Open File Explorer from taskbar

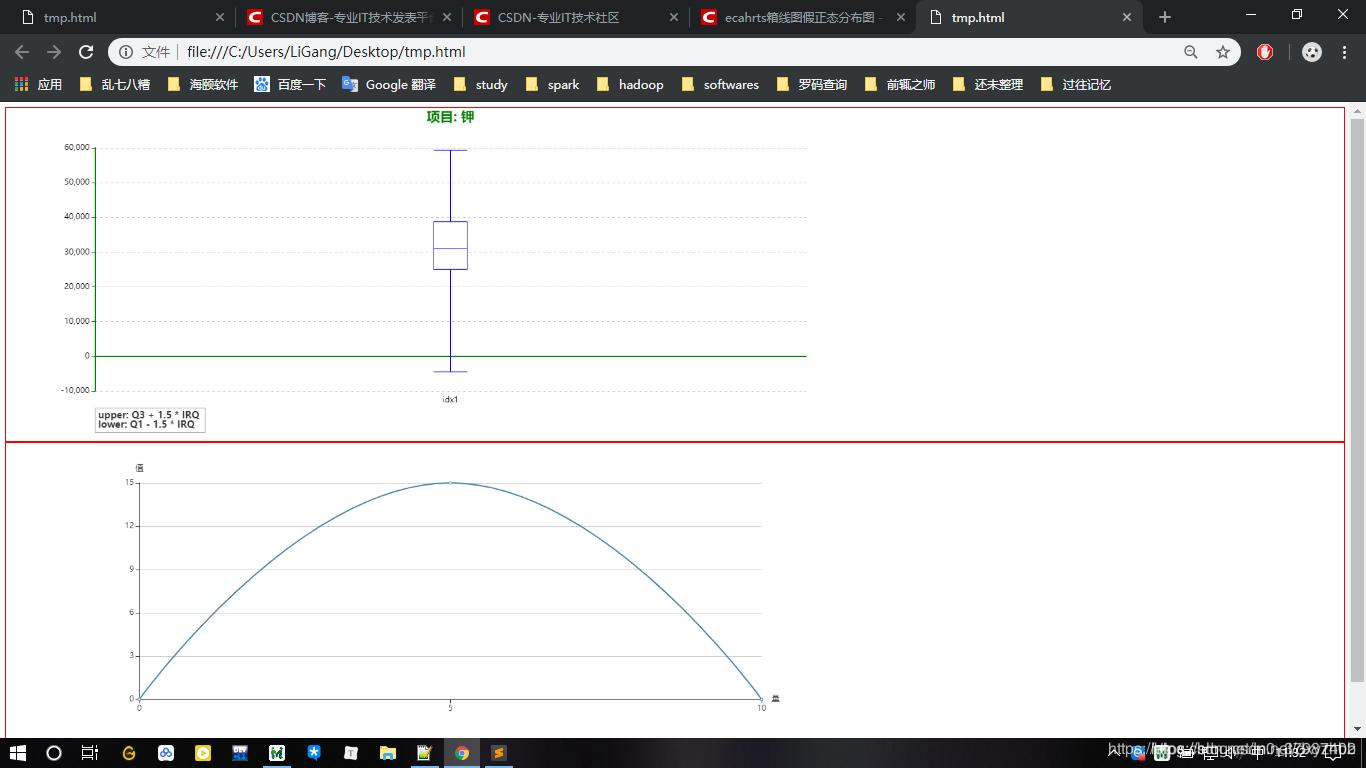(x=388, y=753)
